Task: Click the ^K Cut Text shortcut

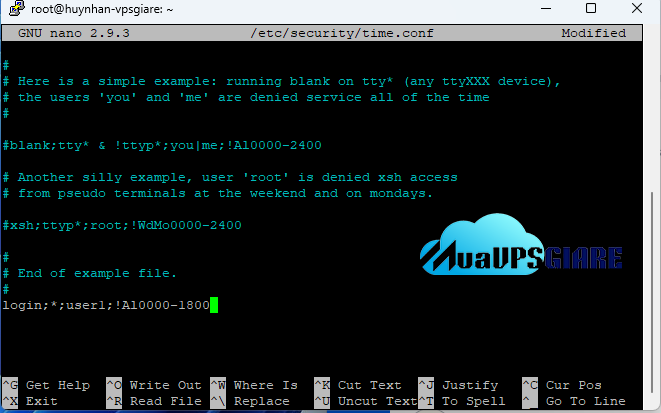Action: coord(364,385)
